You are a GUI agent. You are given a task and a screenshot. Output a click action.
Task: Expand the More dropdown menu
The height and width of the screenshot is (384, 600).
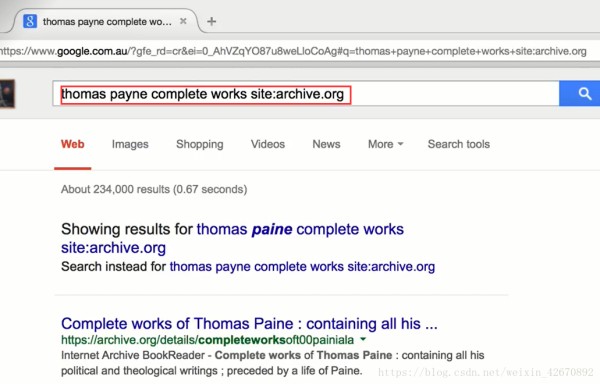coord(386,144)
